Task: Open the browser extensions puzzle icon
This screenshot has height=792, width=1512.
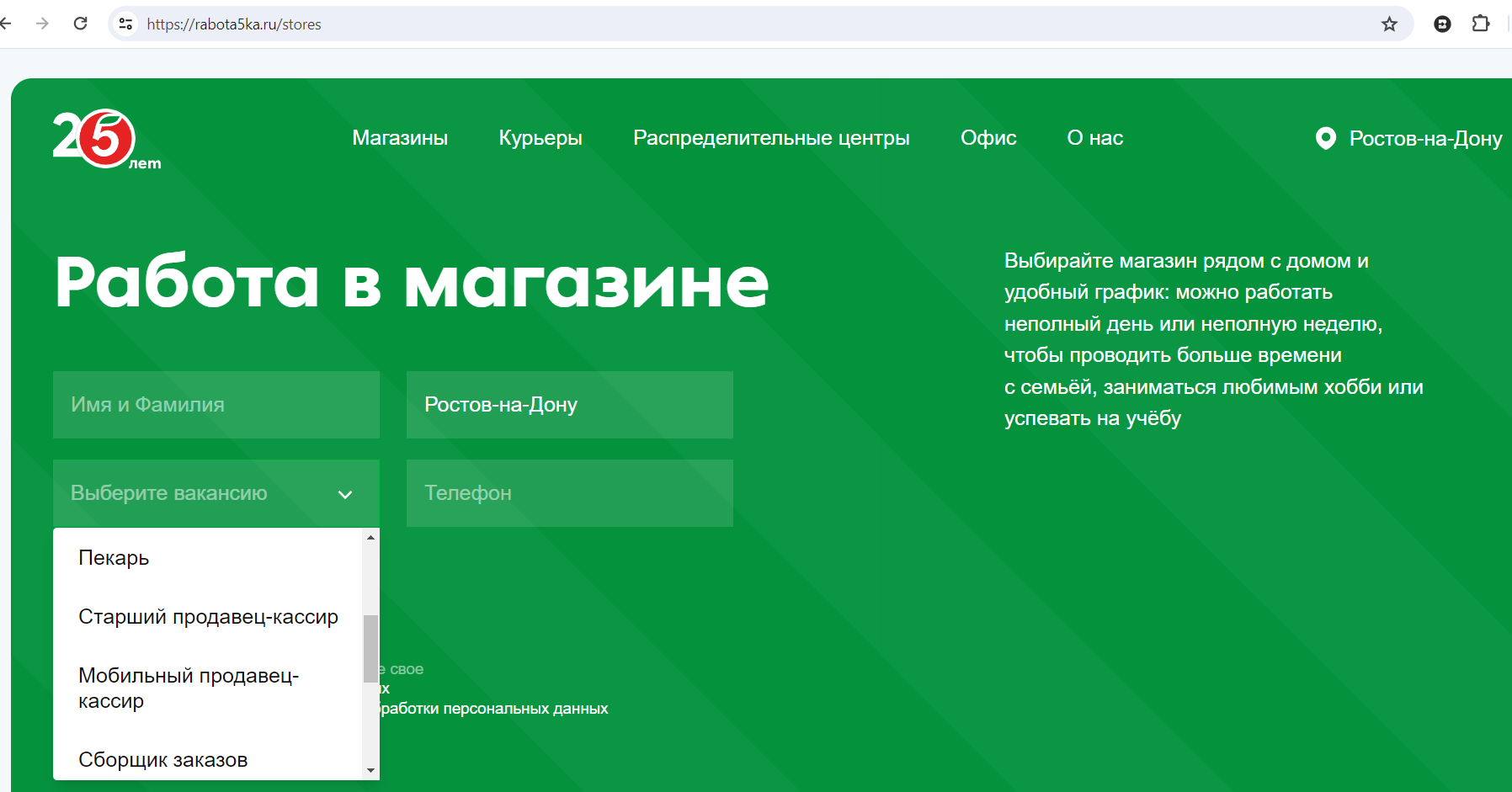Action: coord(1480,24)
